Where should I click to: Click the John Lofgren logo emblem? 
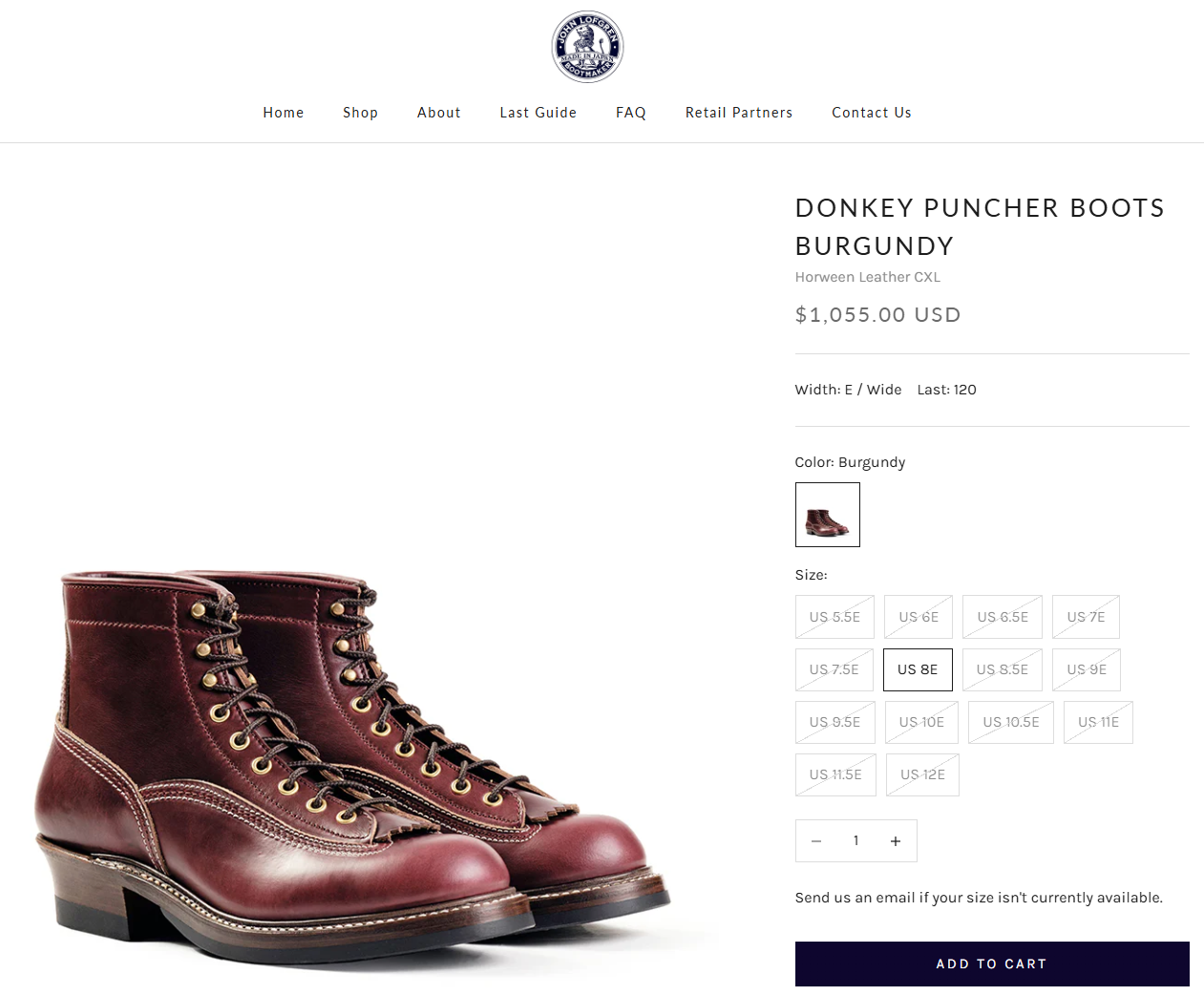[587, 47]
